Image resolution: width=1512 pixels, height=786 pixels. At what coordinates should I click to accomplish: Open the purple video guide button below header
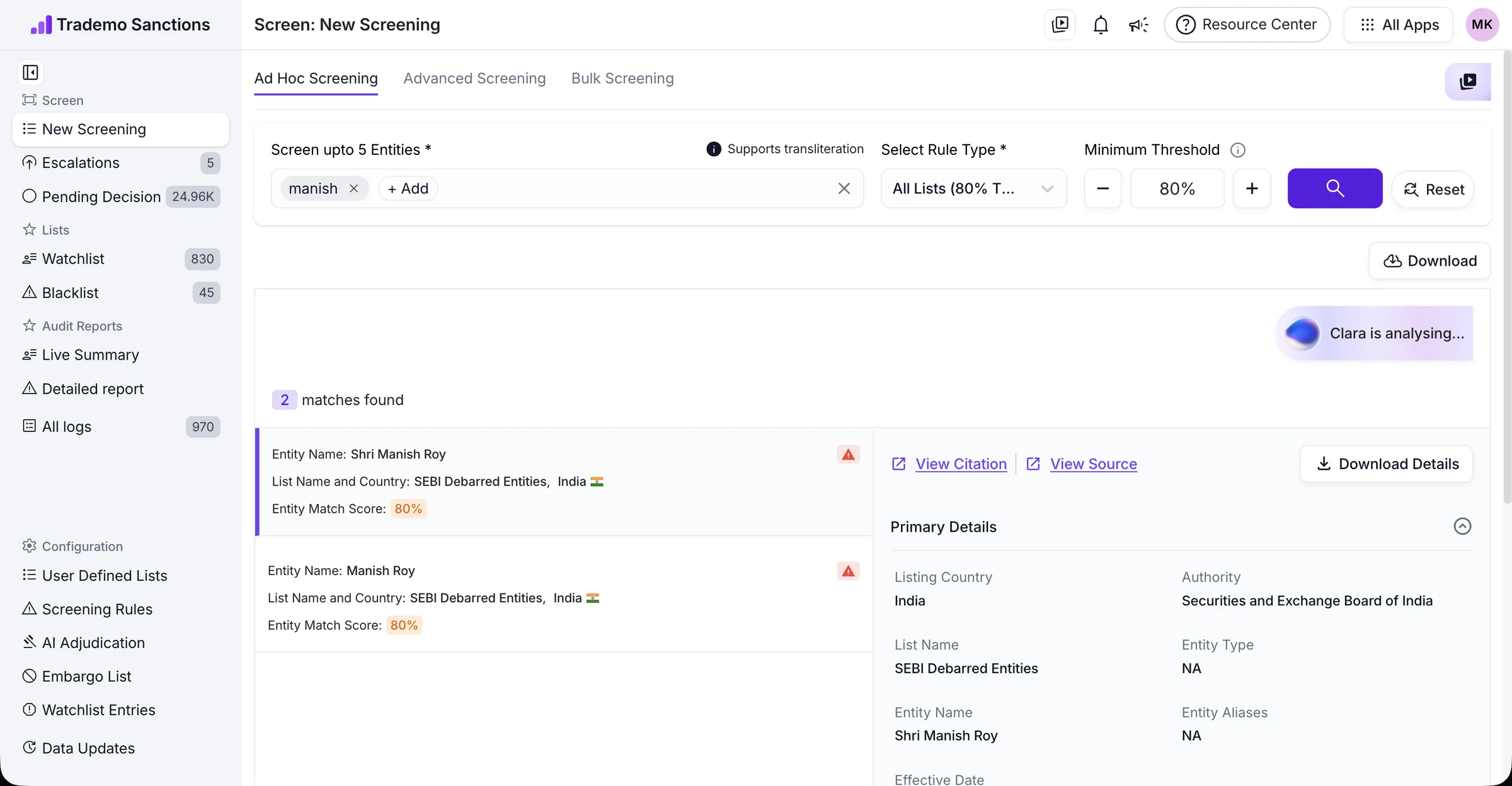pos(1468,81)
